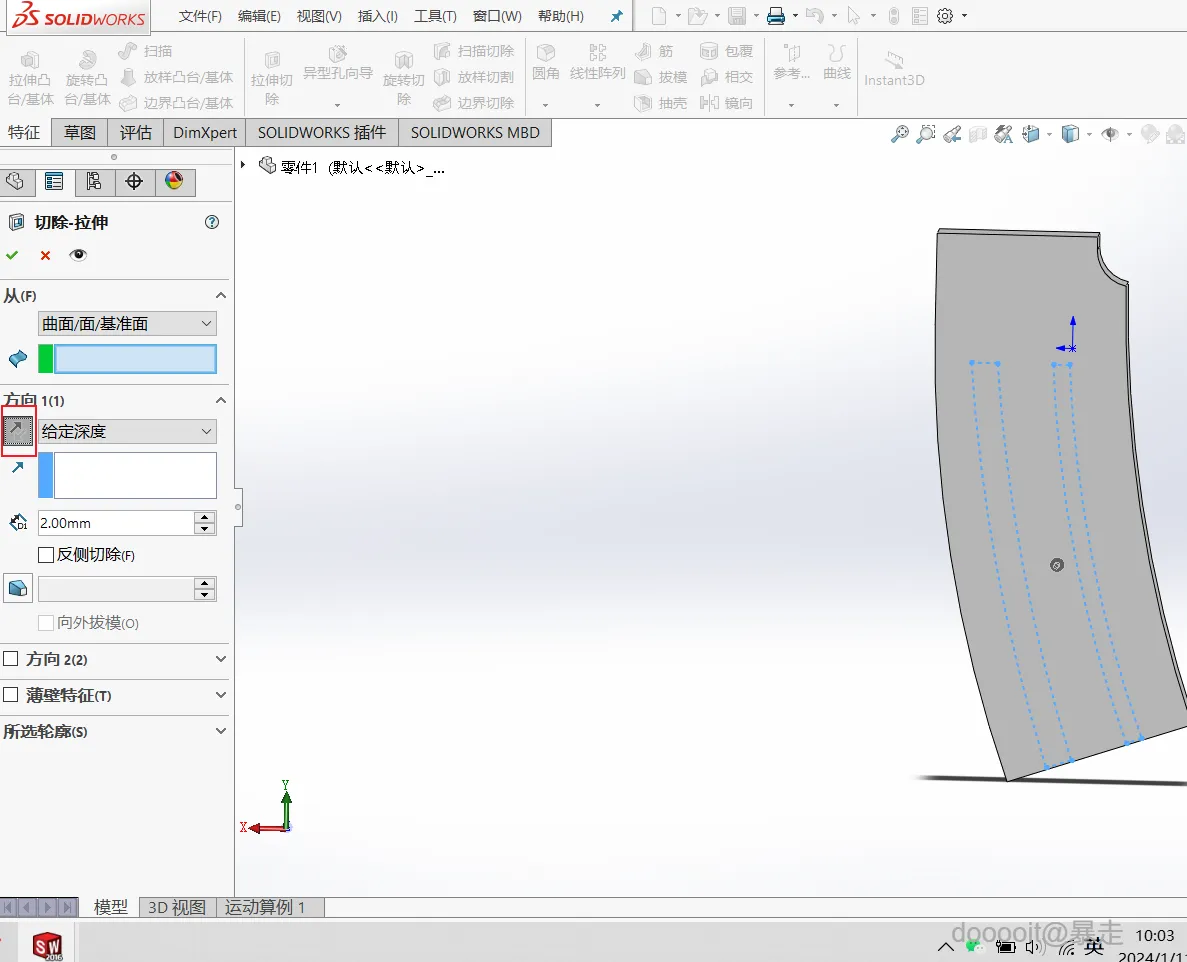Enable the 薄壁特征 checkbox
1187x962 pixels.
[11, 695]
